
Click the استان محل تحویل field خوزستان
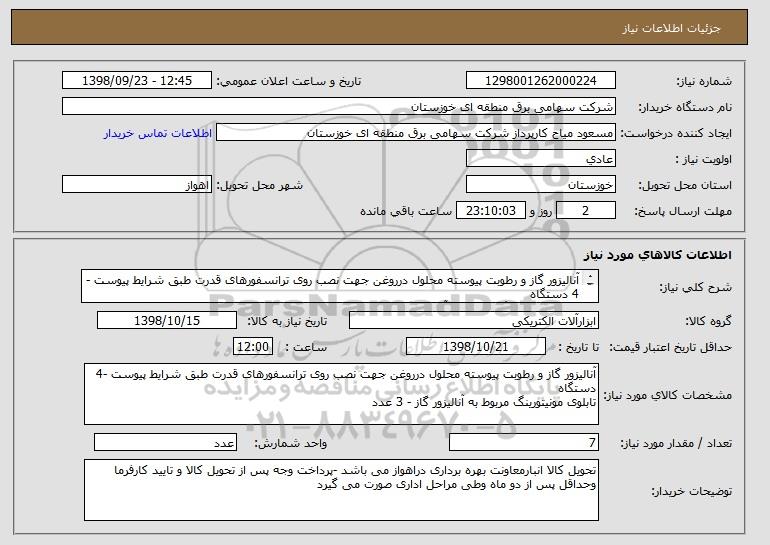tap(541, 185)
